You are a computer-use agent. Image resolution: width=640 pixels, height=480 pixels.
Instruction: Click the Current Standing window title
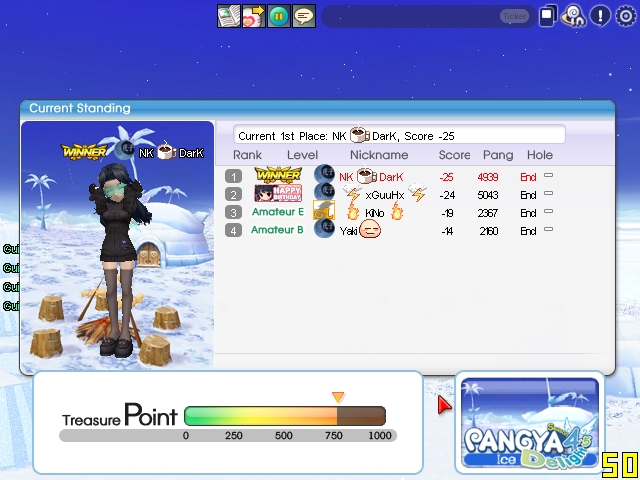80,108
